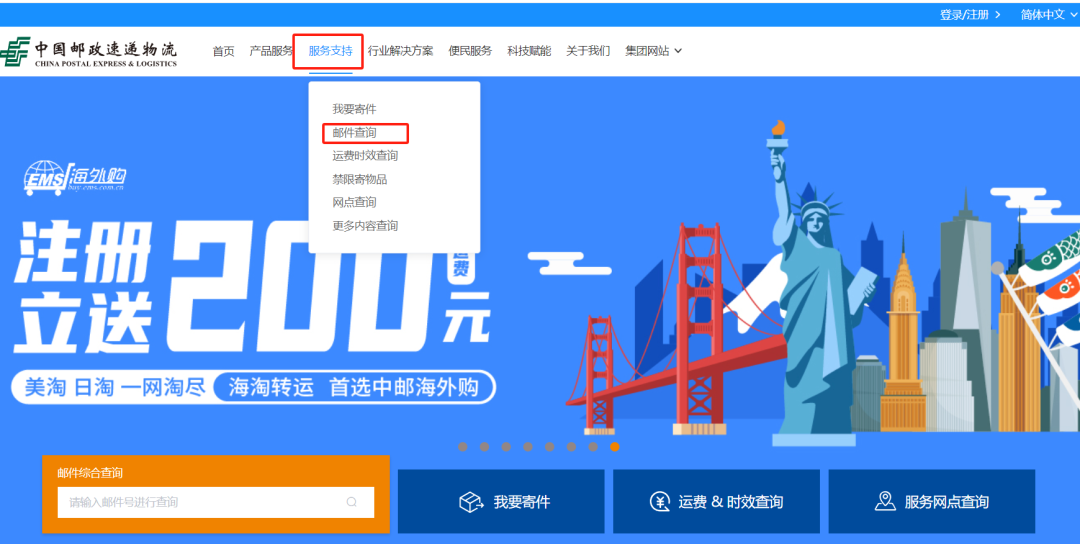Select 更多内容查询 in the dropdown menu
The width and height of the screenshot is (1080, 544).
point(365,226)
